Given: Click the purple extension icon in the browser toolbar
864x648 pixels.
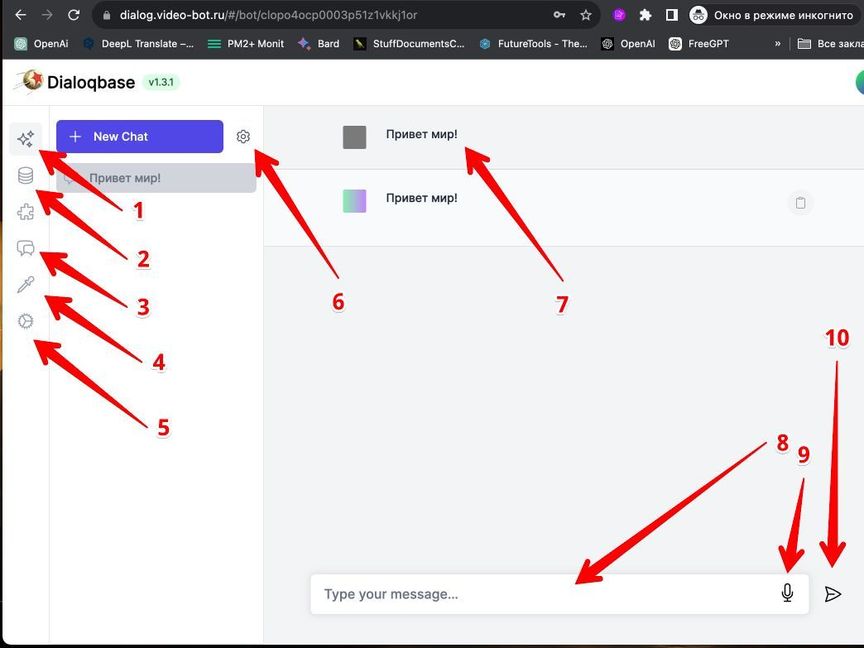Looking at the screenshot, I should (619, 15).
